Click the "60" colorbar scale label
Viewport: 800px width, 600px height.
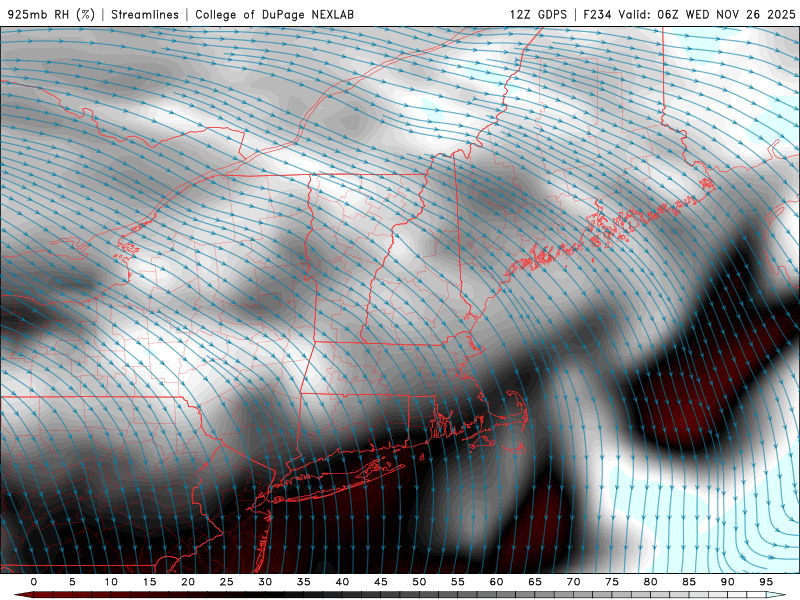tap(496, 582)
